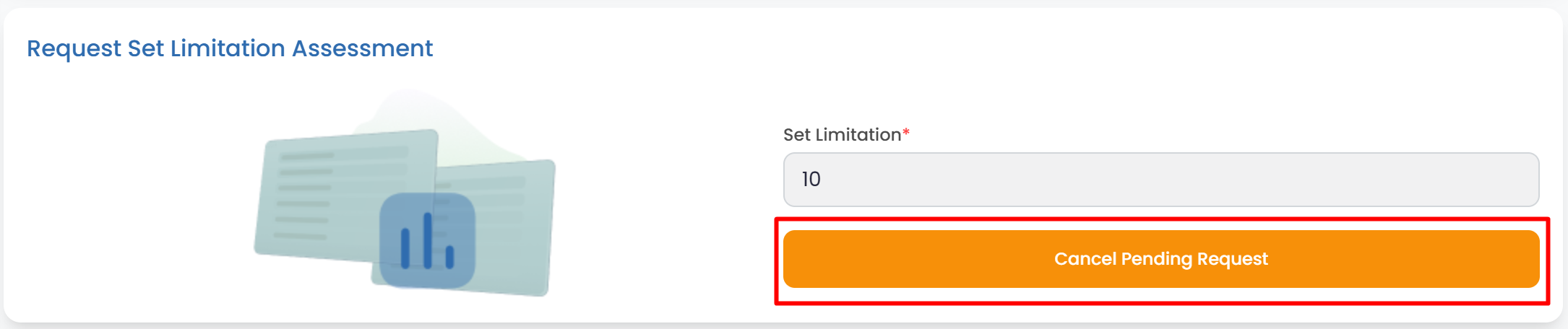Screen dimensions: 1568x329
Task: Click the short right bar in chart icon
Action: 450,257
